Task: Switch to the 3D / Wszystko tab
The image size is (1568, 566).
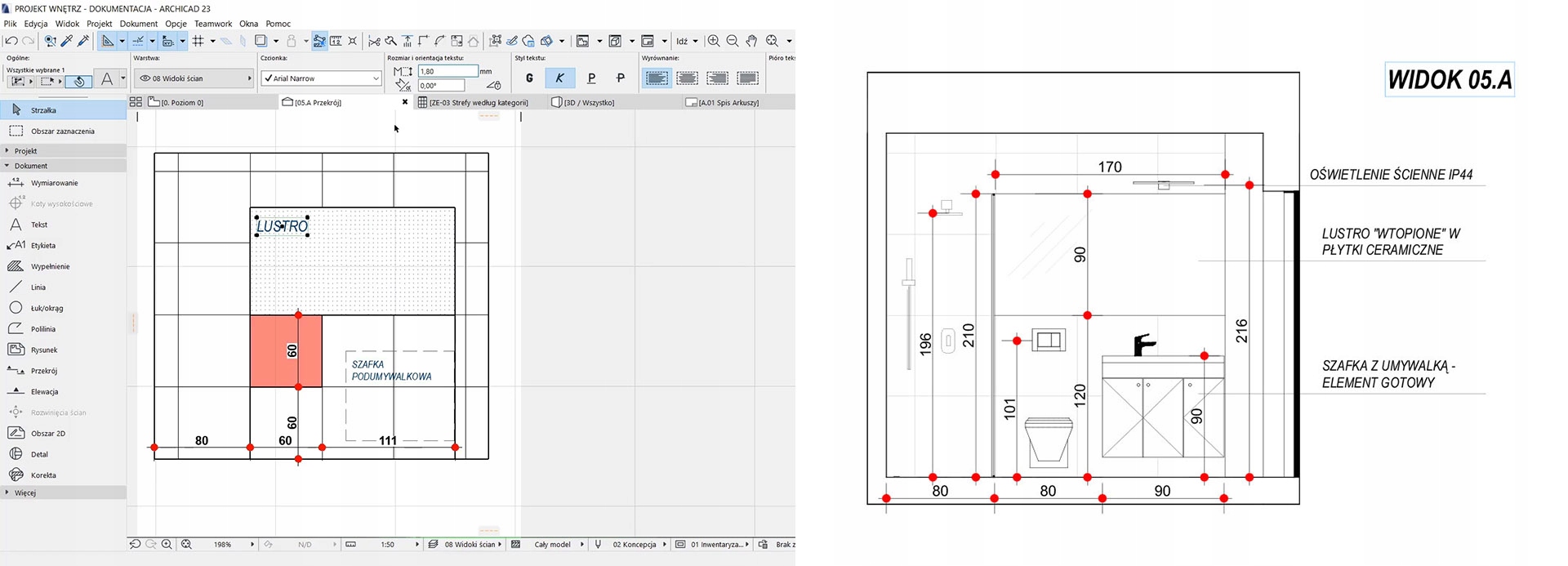Action: [x=588, y=103]
